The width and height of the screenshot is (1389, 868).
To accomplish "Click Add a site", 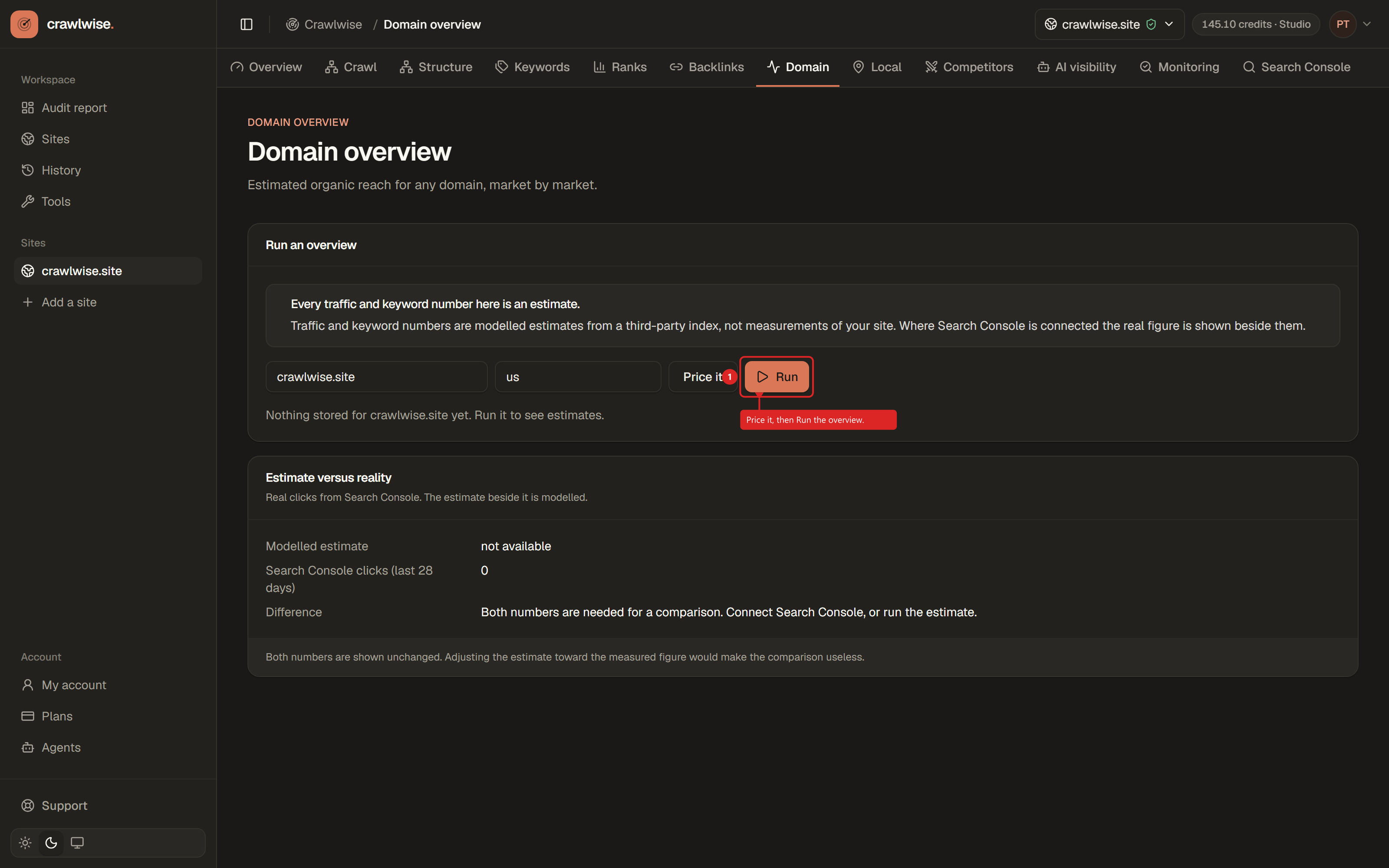I will pos(108,302).
